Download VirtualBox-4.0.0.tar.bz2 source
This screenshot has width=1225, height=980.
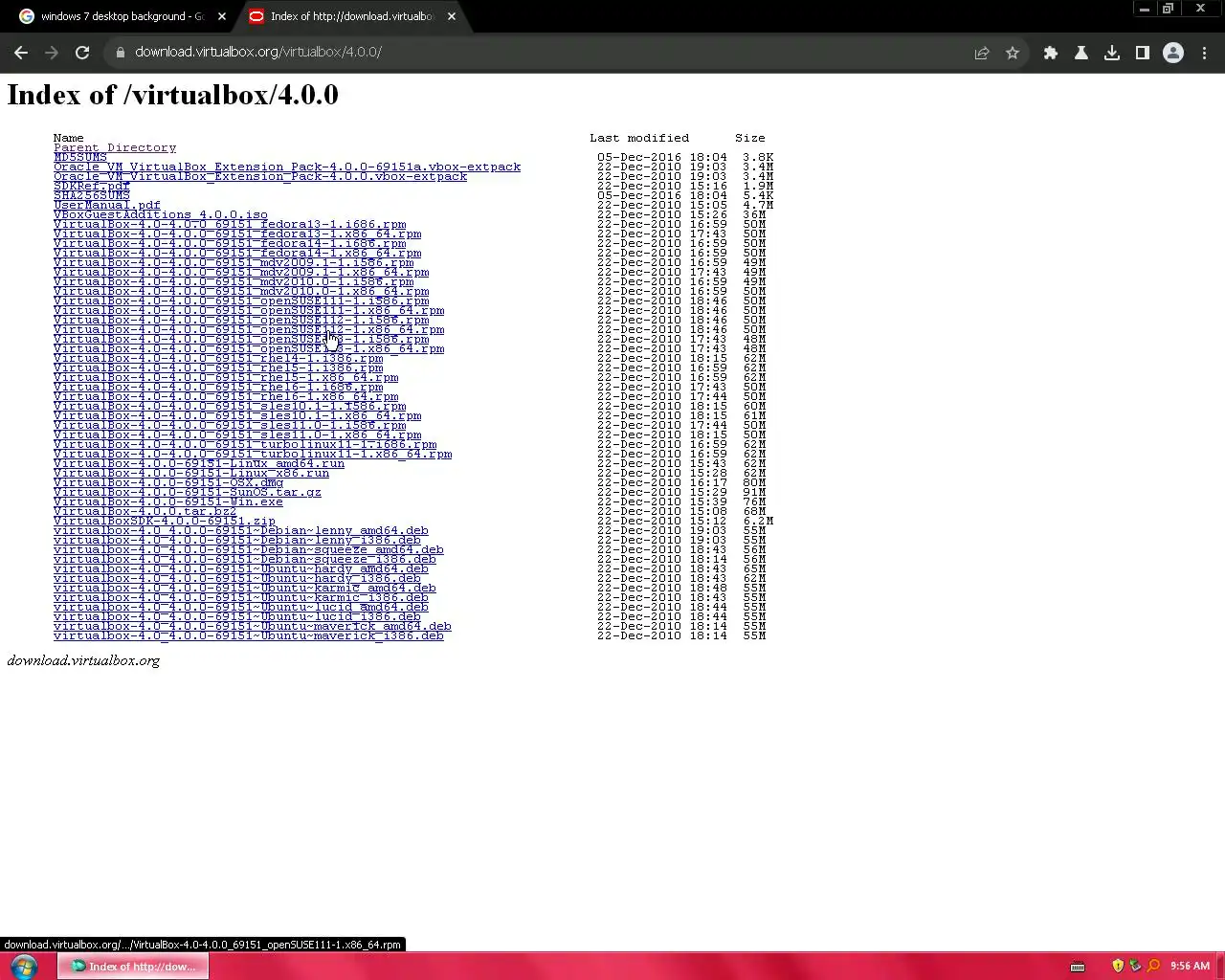145,511
